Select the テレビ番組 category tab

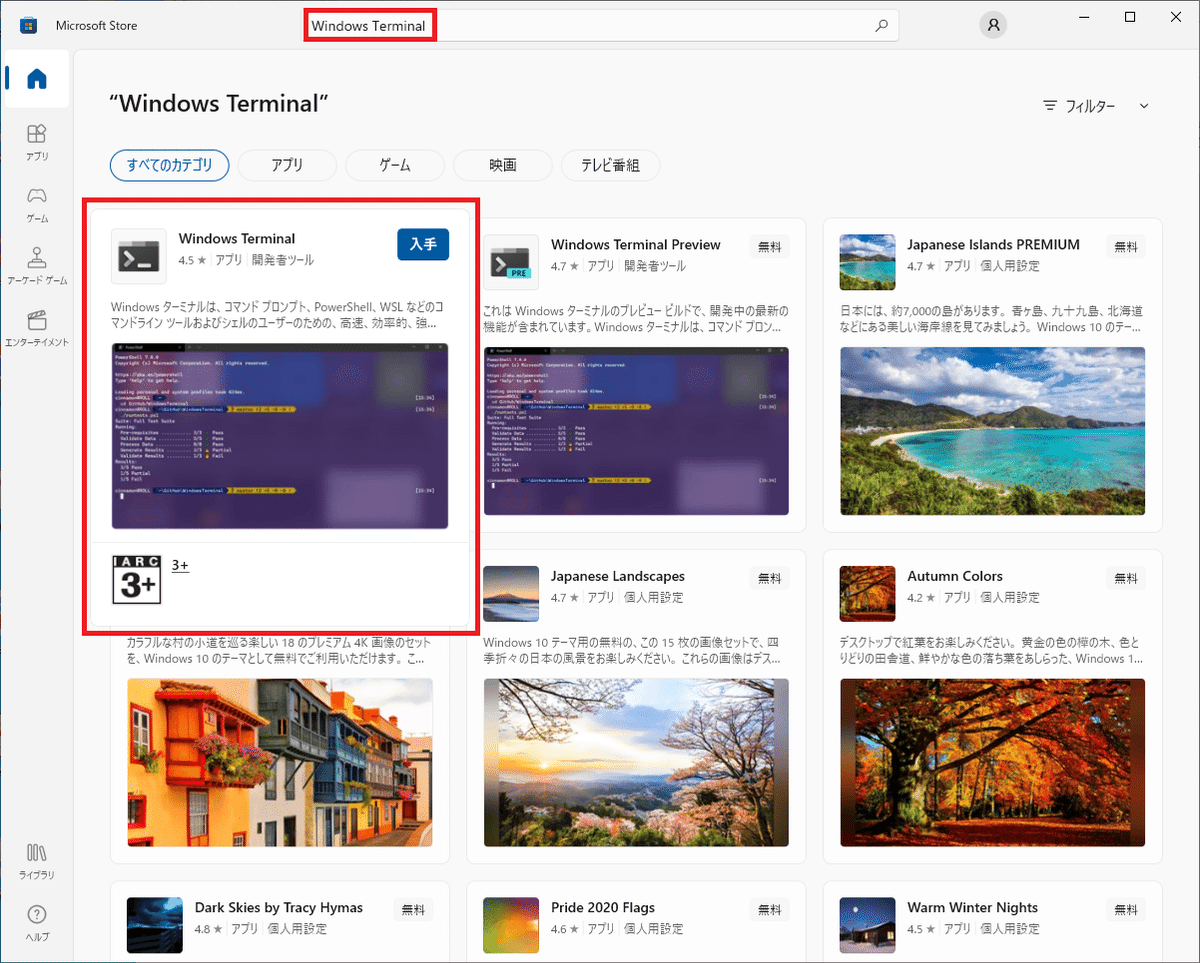(x=610, y=165)
